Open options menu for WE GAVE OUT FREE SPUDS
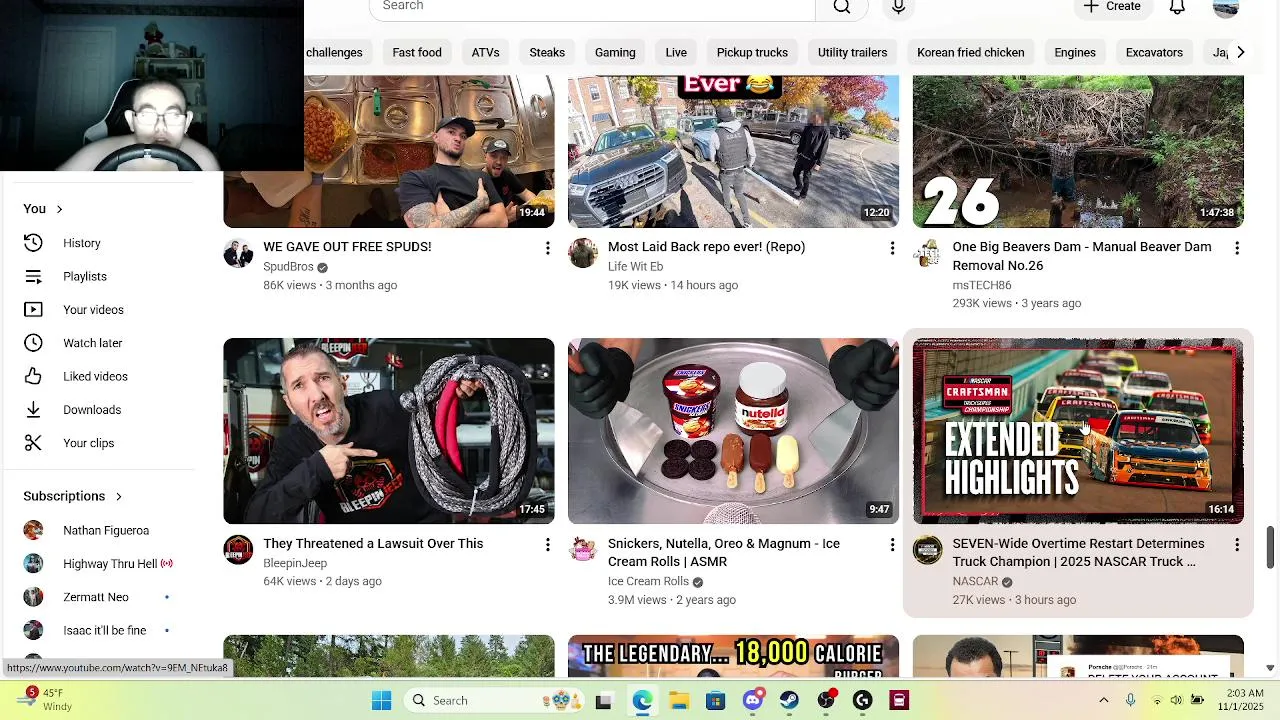The height and width of the screenshot is (720, 1280). pyautogui.click(x=547, y=248)
